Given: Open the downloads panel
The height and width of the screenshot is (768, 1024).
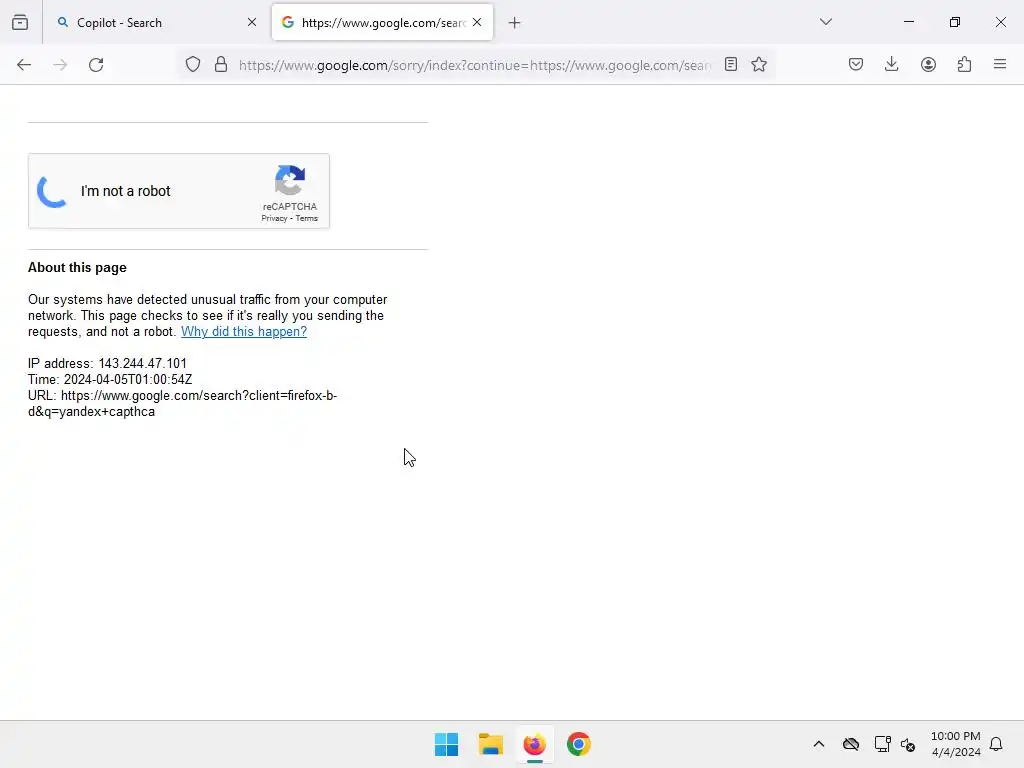Looking at the screenshot, I should pyautogui.click(x=891, y=65).
